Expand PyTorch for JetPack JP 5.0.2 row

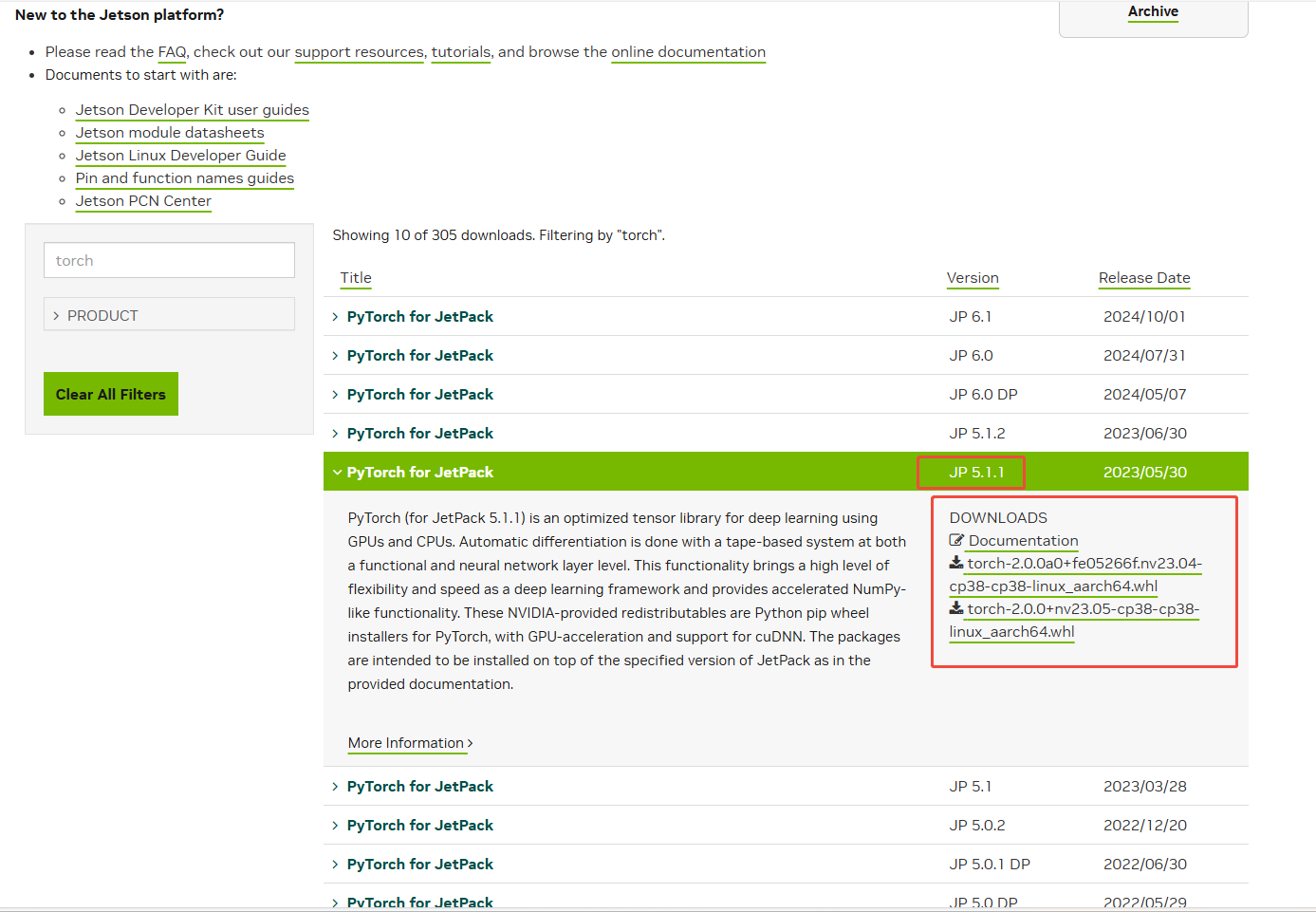pos(786,825)
